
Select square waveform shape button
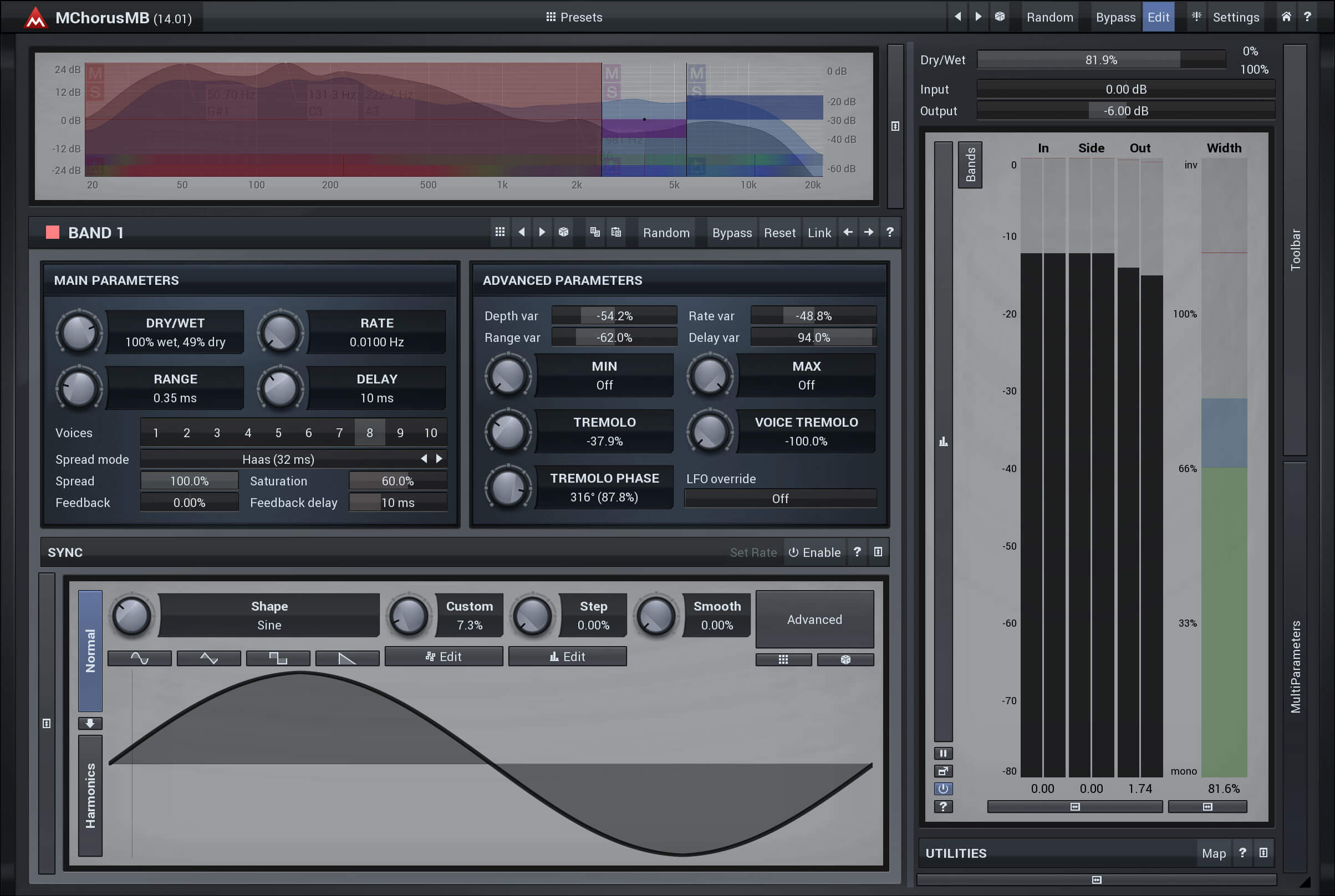click(278, 658)
